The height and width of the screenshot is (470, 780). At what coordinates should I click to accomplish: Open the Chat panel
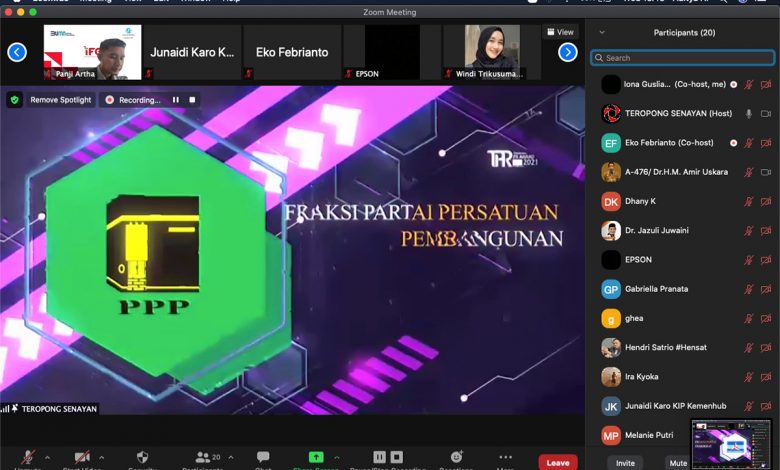point(263,457)
